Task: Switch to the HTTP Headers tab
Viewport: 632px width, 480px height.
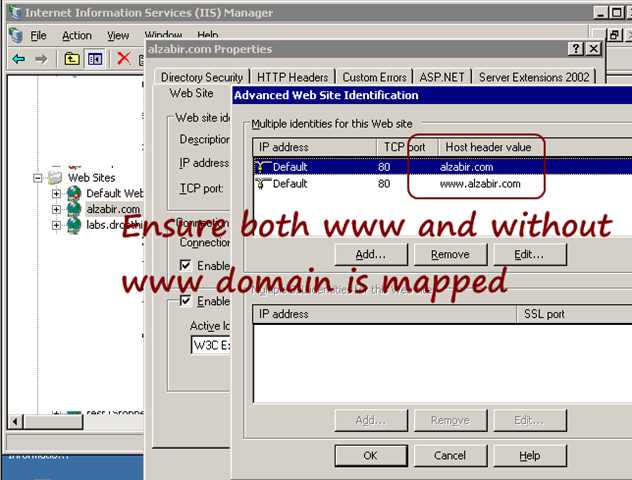Action: coord(293,77)
